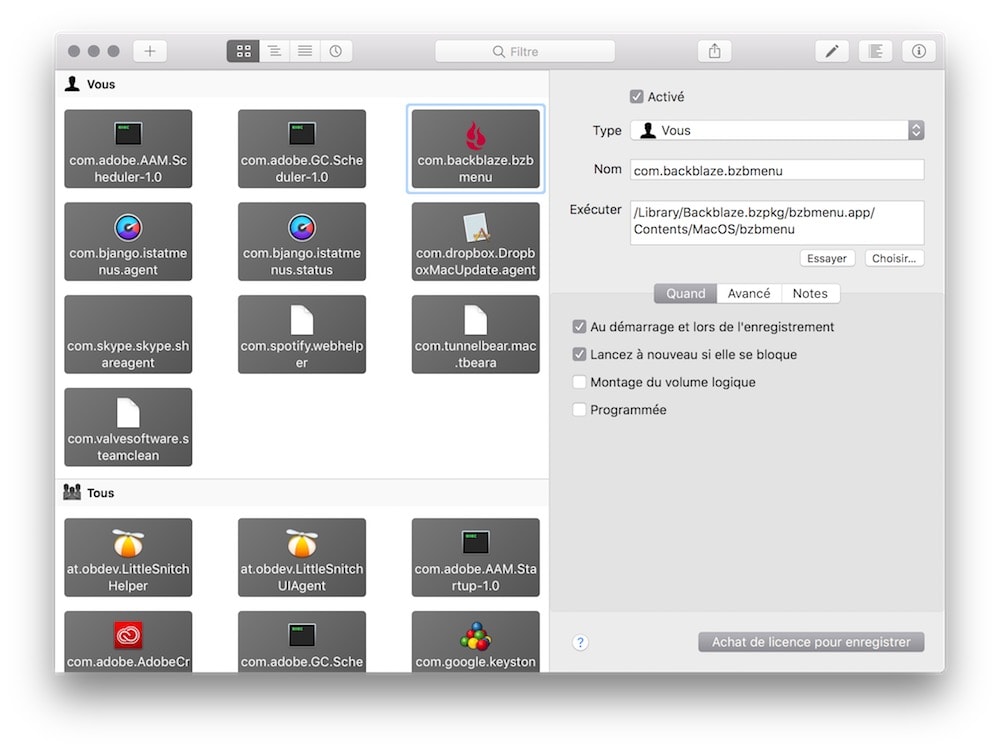Enable Montage du volume logique
1000x751 pixels.
579,382
